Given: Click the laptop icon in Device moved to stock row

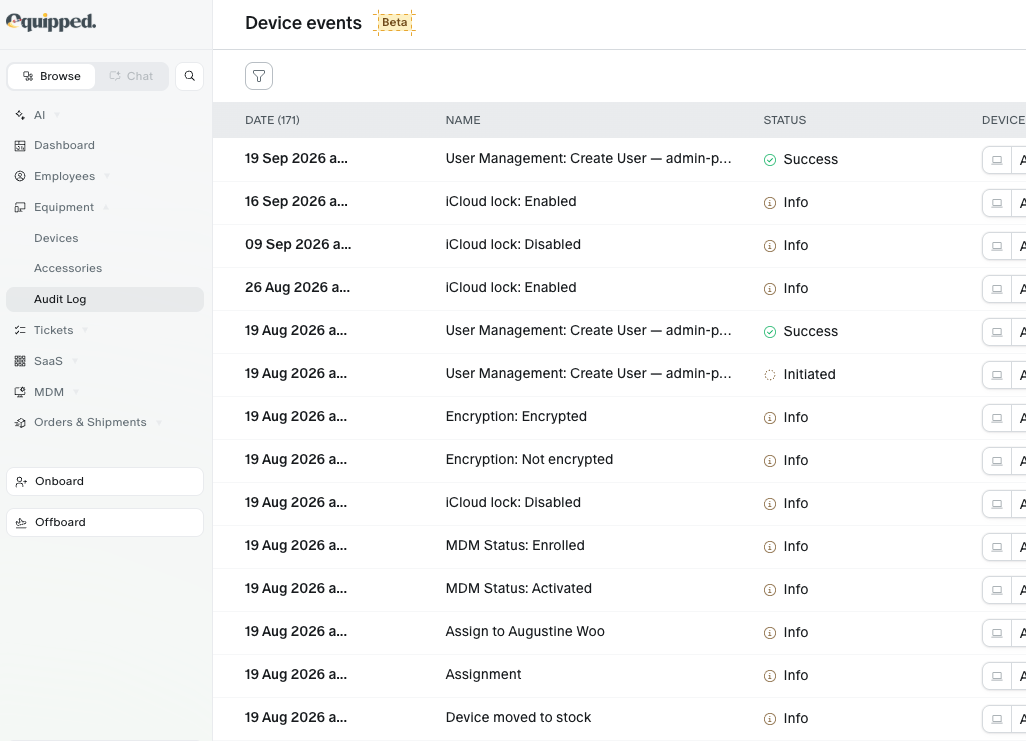Looking at the screenshot, I should (x=997, y=719).
